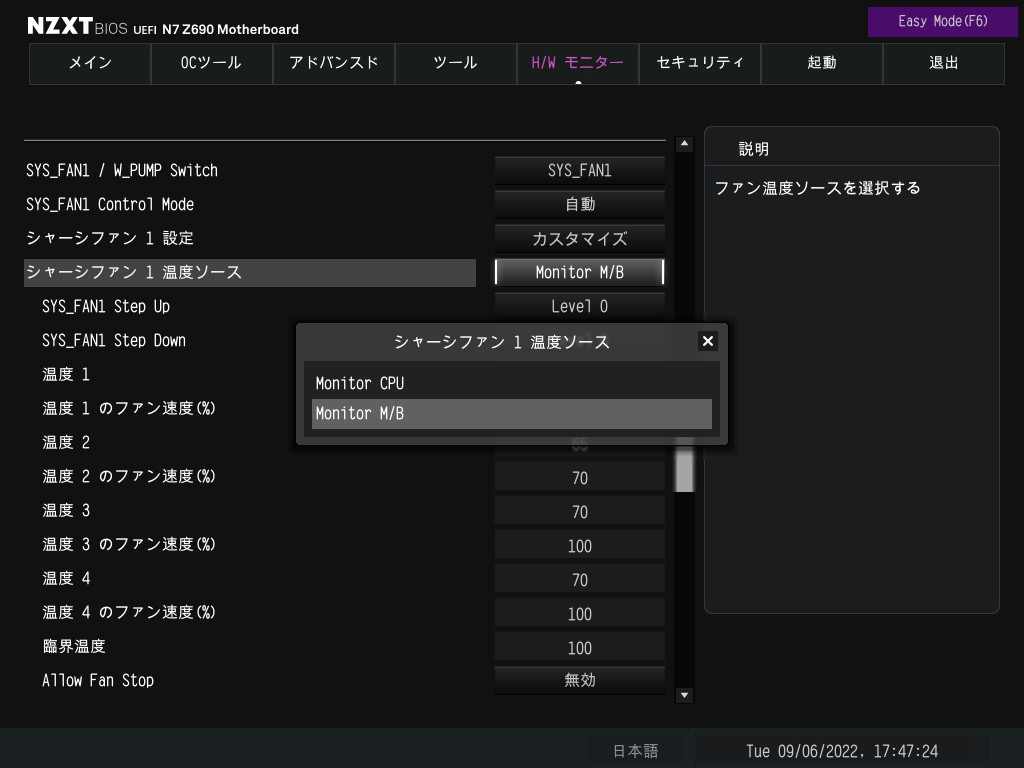Open SYS_FAN1 Step Up Level 0 dropdown
1024x768 pixels.
pyautogui.click(x=579, y=306)
